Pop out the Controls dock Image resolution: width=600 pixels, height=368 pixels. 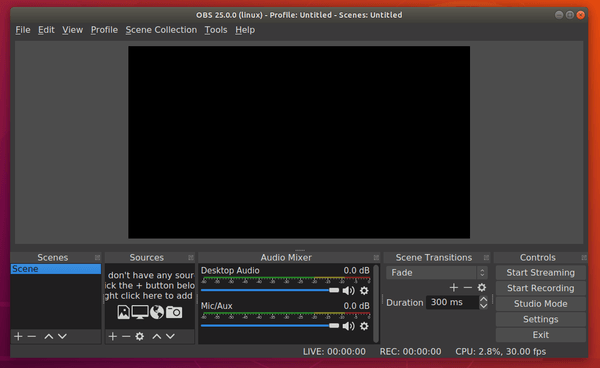coord(584,257)
